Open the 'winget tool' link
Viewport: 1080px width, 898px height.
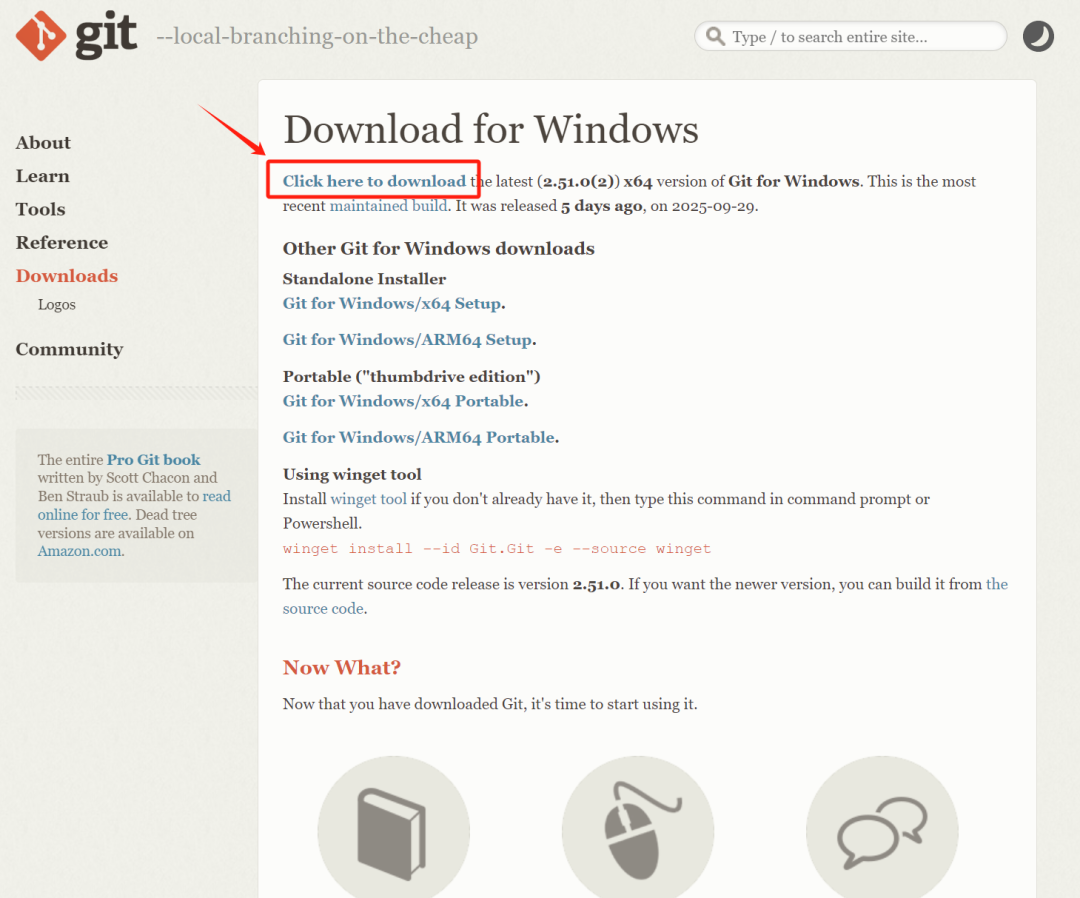tap(368, 499)
